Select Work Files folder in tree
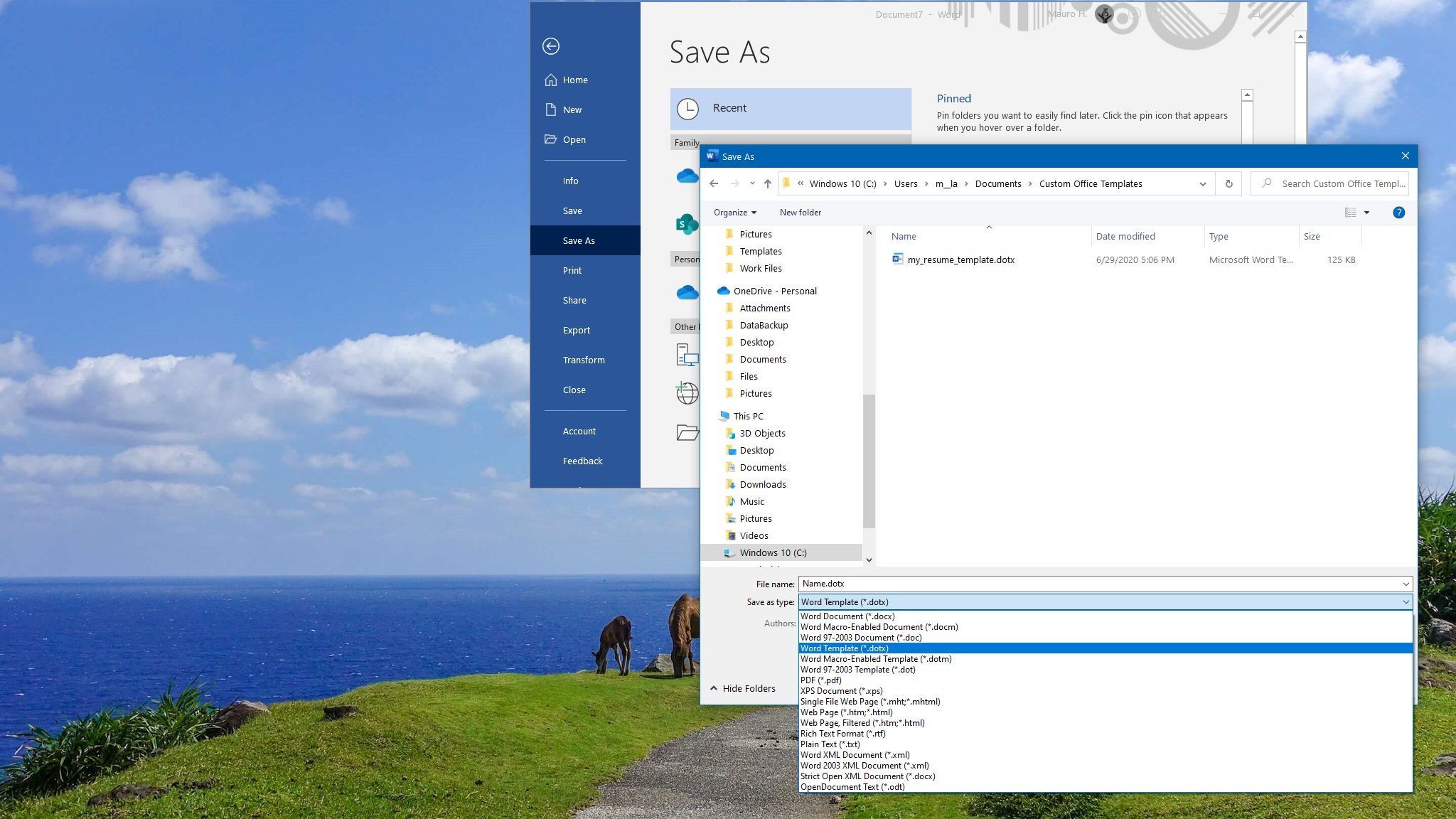This screenshot has height=819, width=1456. coord(760,268)
